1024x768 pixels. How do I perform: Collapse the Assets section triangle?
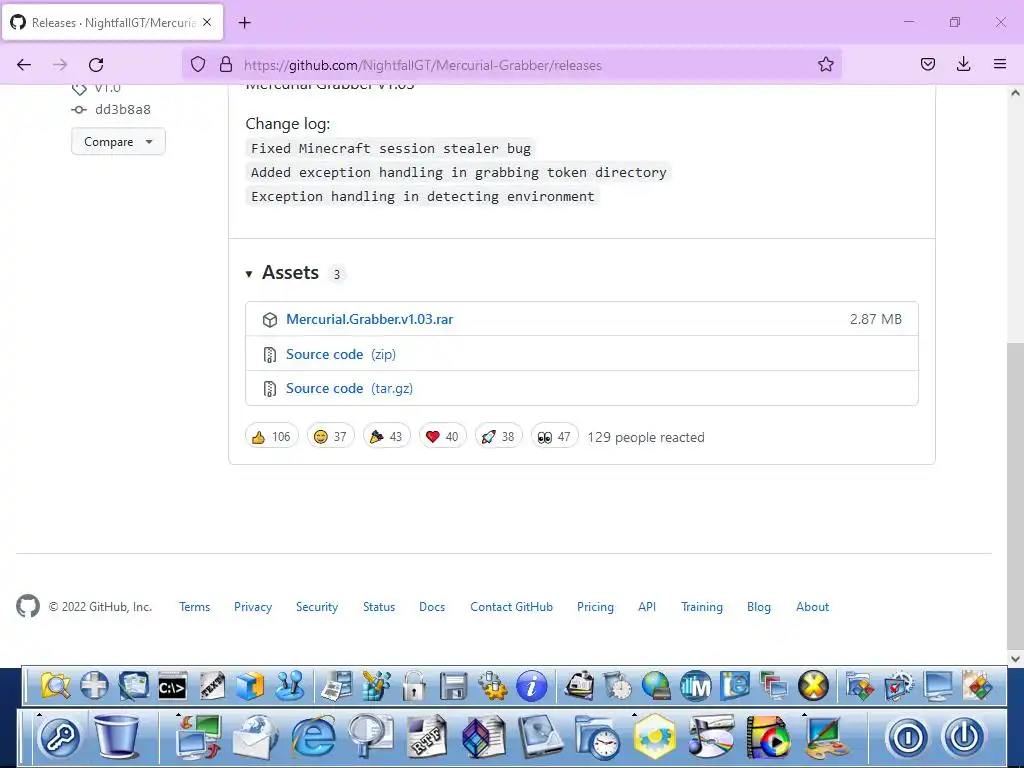[249, 274]
